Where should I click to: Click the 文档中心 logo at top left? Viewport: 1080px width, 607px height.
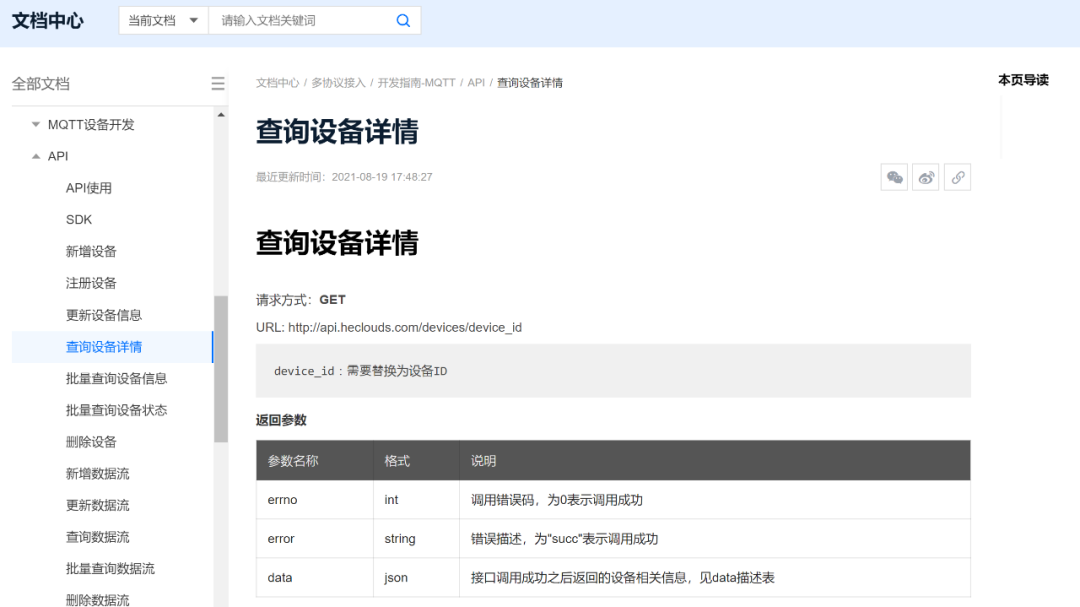click(x=47, y=19)
